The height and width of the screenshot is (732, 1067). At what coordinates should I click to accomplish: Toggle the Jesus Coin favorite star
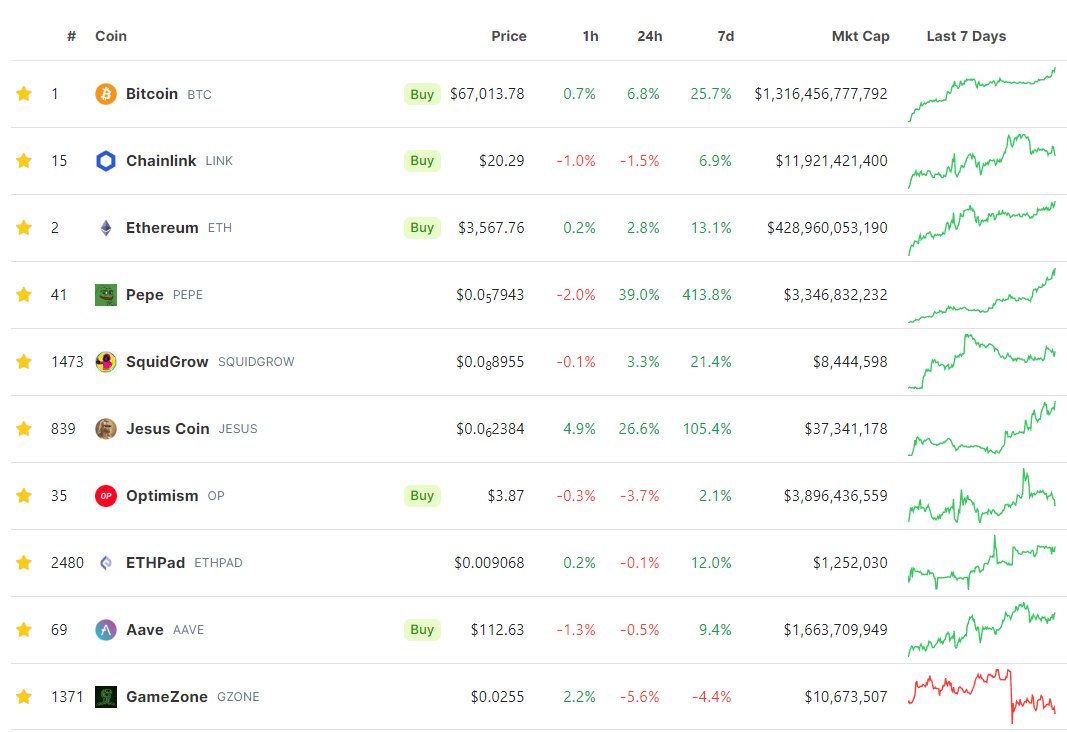pyautogui.click(x=24, y=429)
